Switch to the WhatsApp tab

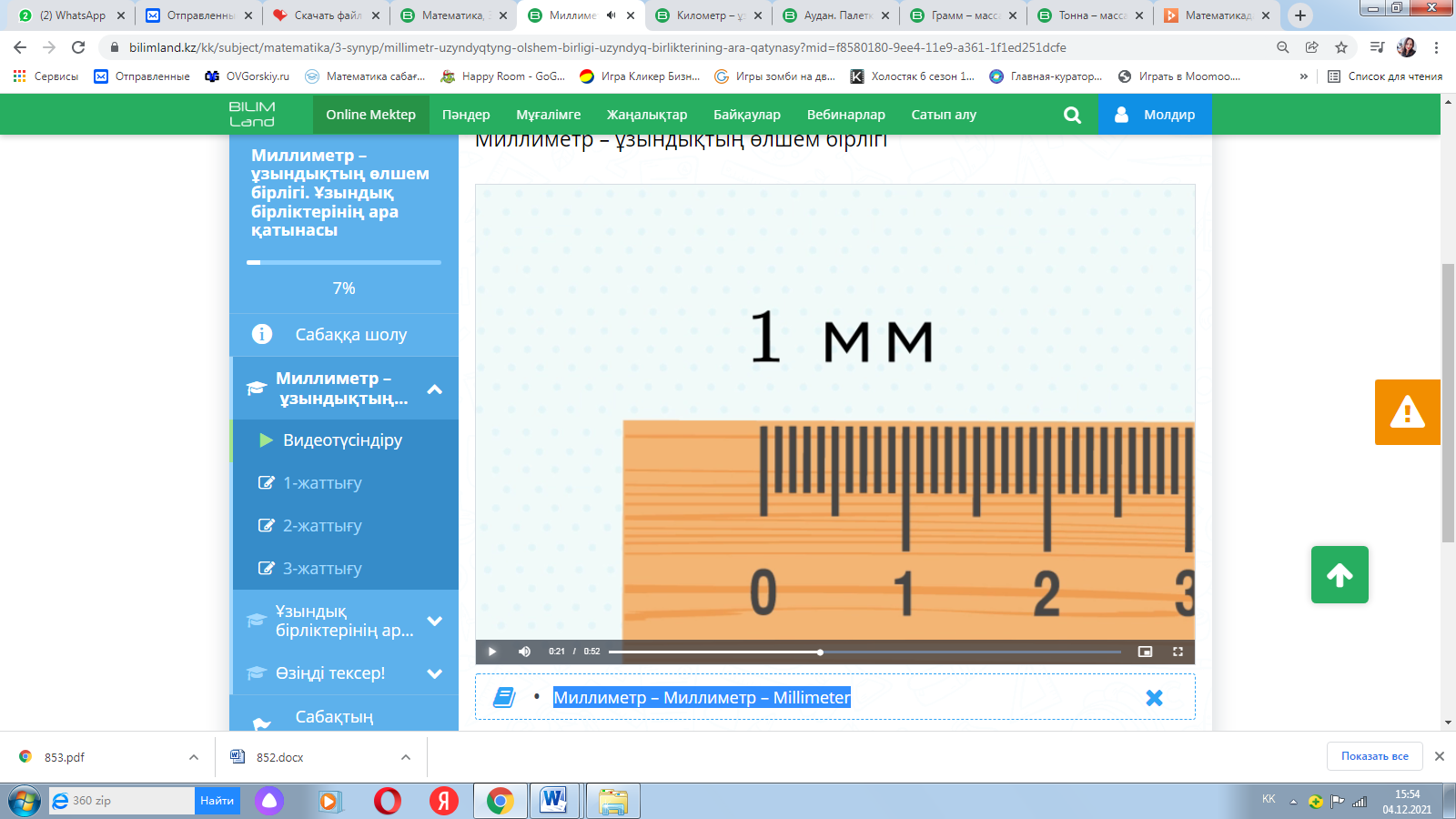(x=69, y=15)
